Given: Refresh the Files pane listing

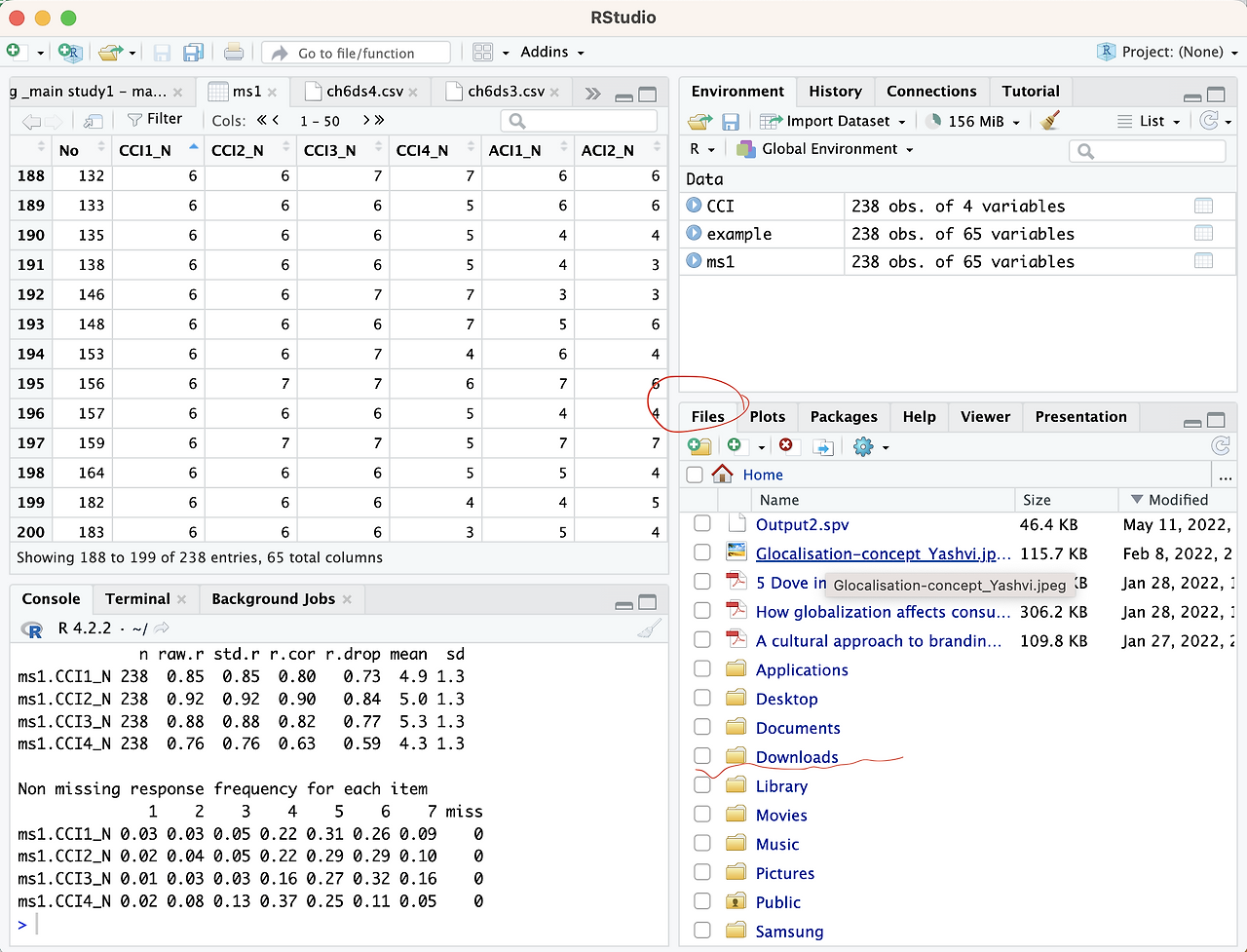Looking at the screenshot, I should 1221,445.
